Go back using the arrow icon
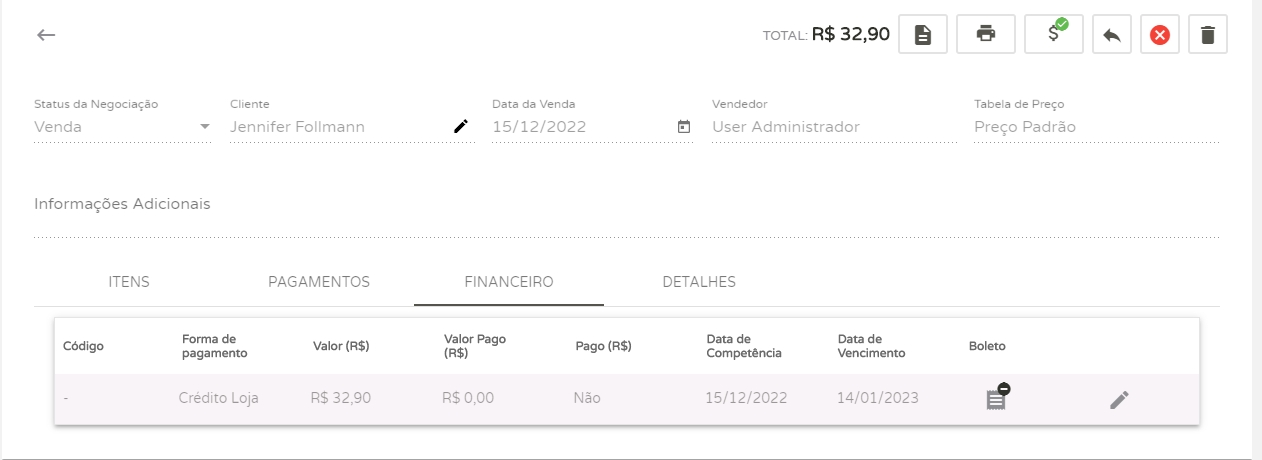The height and width of the screenshot is (460, 1262). tap(46, 35)
